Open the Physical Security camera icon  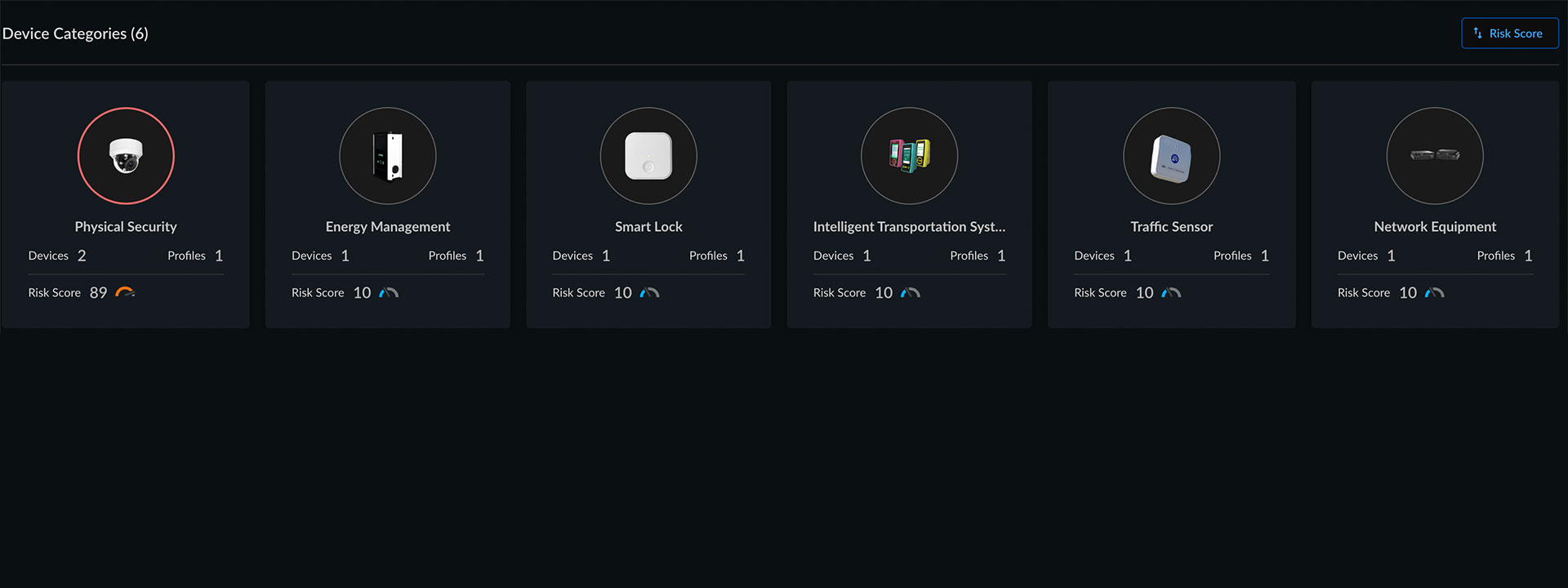click(x=126, y=156)
